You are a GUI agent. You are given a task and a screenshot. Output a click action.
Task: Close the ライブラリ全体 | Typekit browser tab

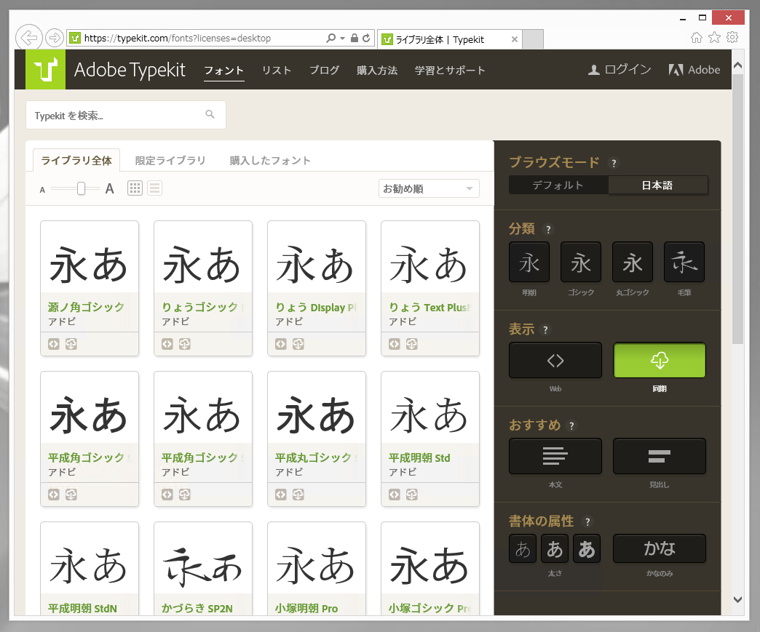click(x=514, y=39)
